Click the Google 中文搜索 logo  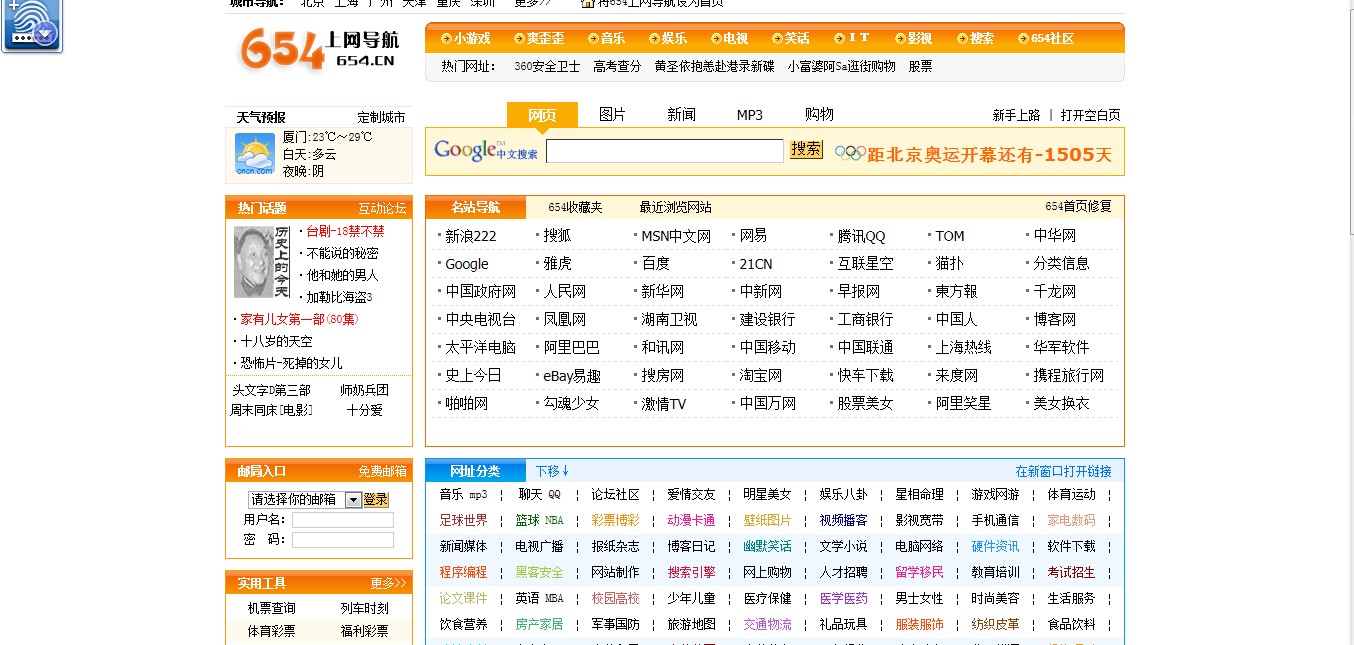pos(486,150)
